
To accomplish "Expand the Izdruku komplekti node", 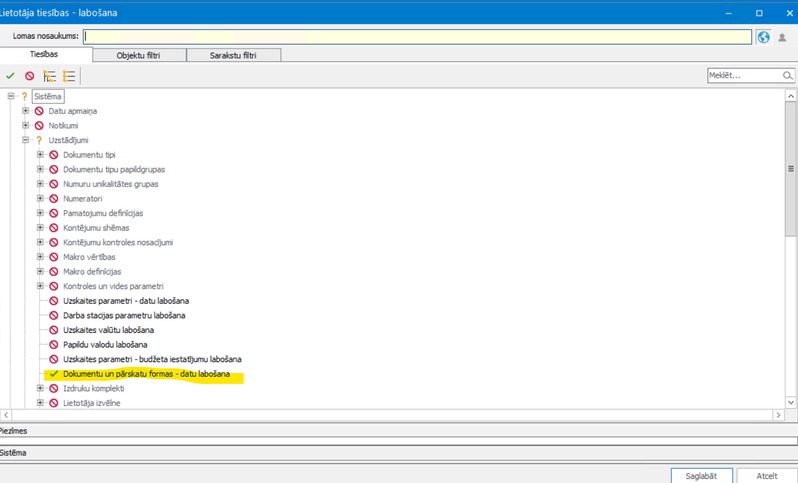I will pos(40,388).
